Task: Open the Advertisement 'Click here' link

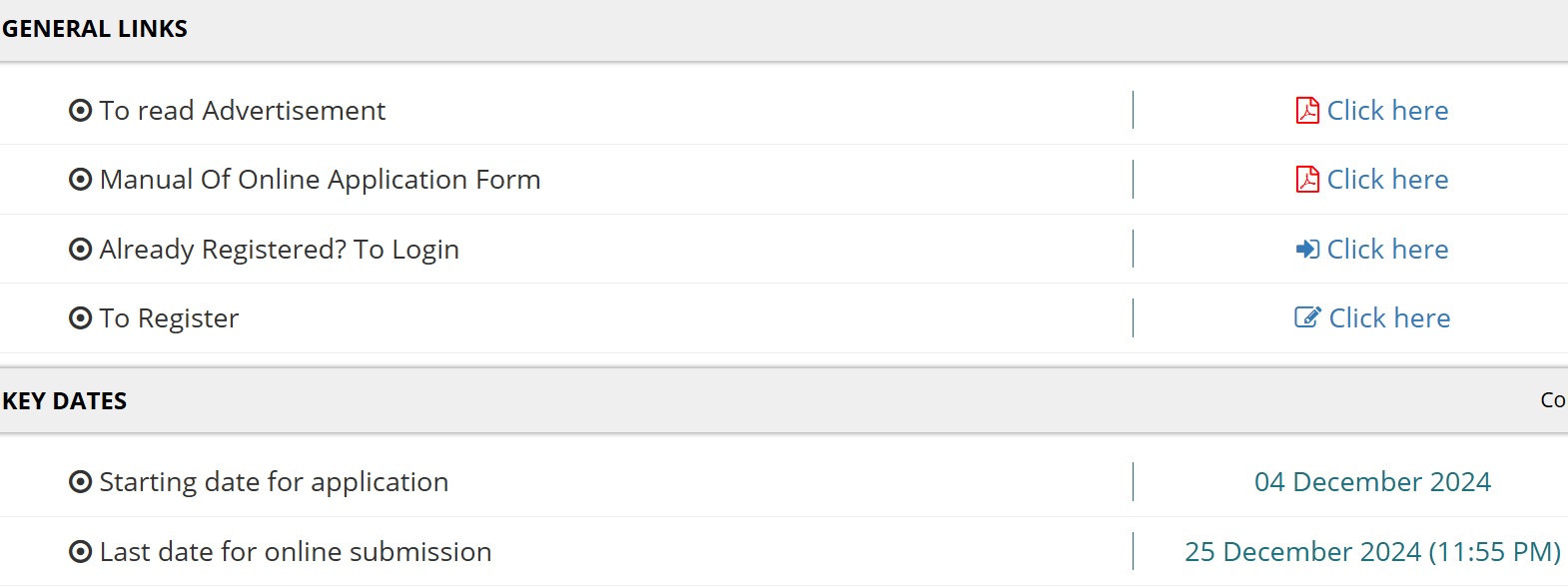Action: click(1387, 110)
